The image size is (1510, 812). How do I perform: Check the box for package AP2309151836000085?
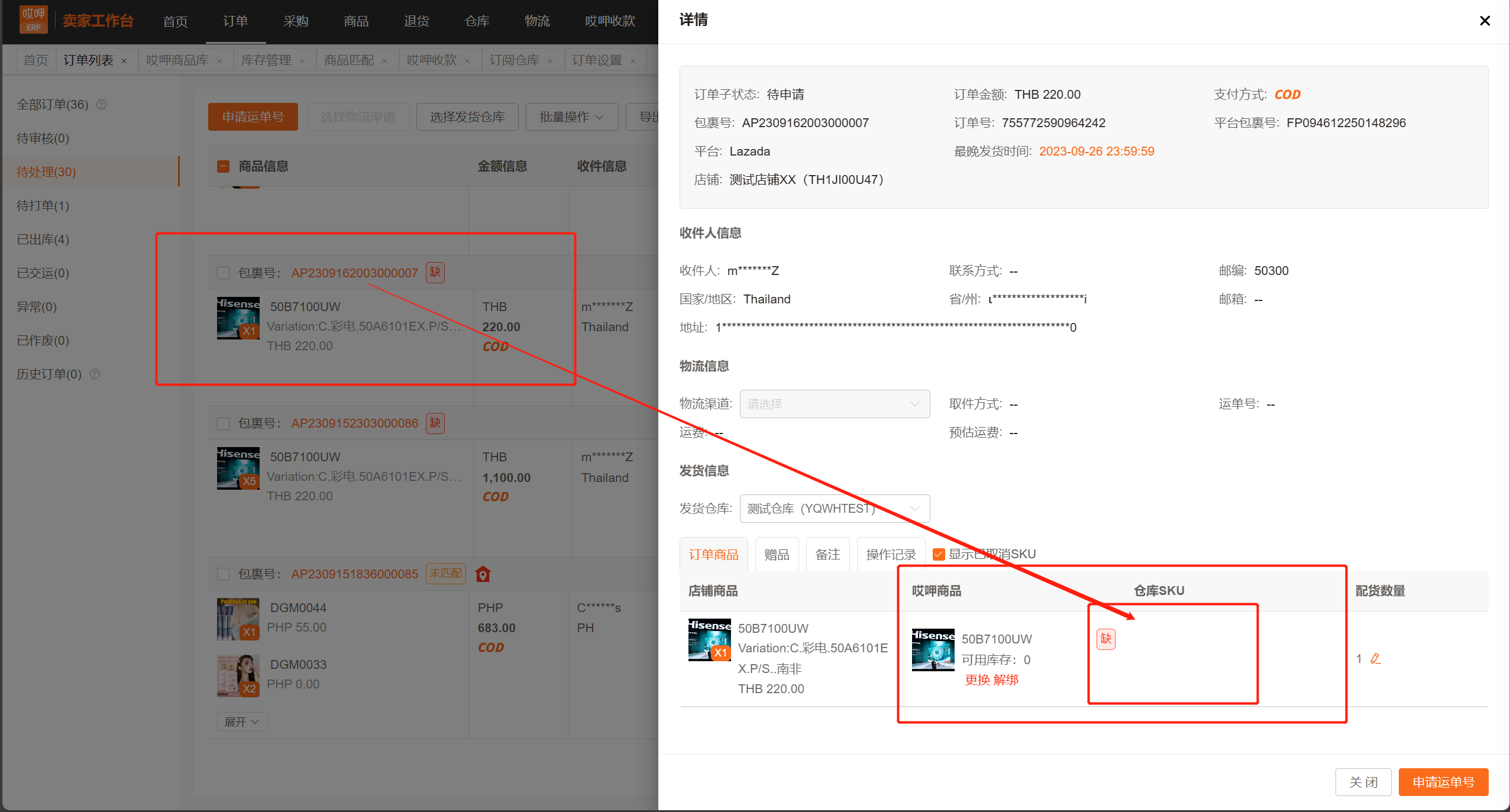point(223,574)
